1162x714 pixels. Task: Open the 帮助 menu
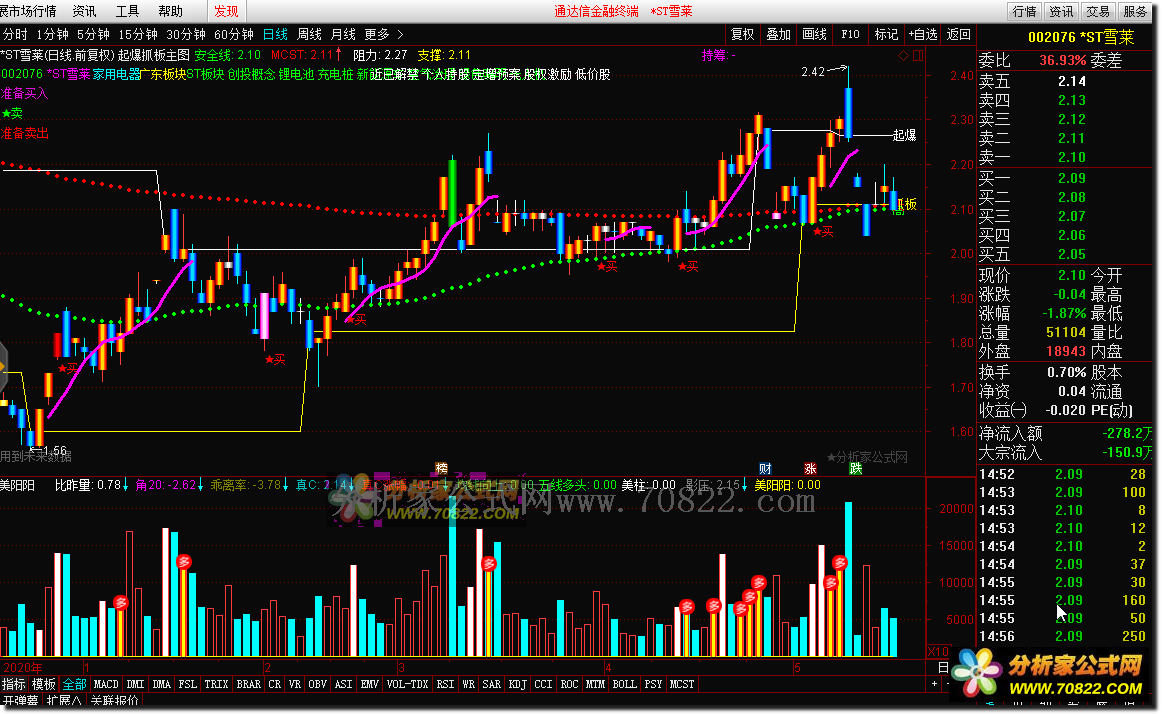(x=170, y=11)
